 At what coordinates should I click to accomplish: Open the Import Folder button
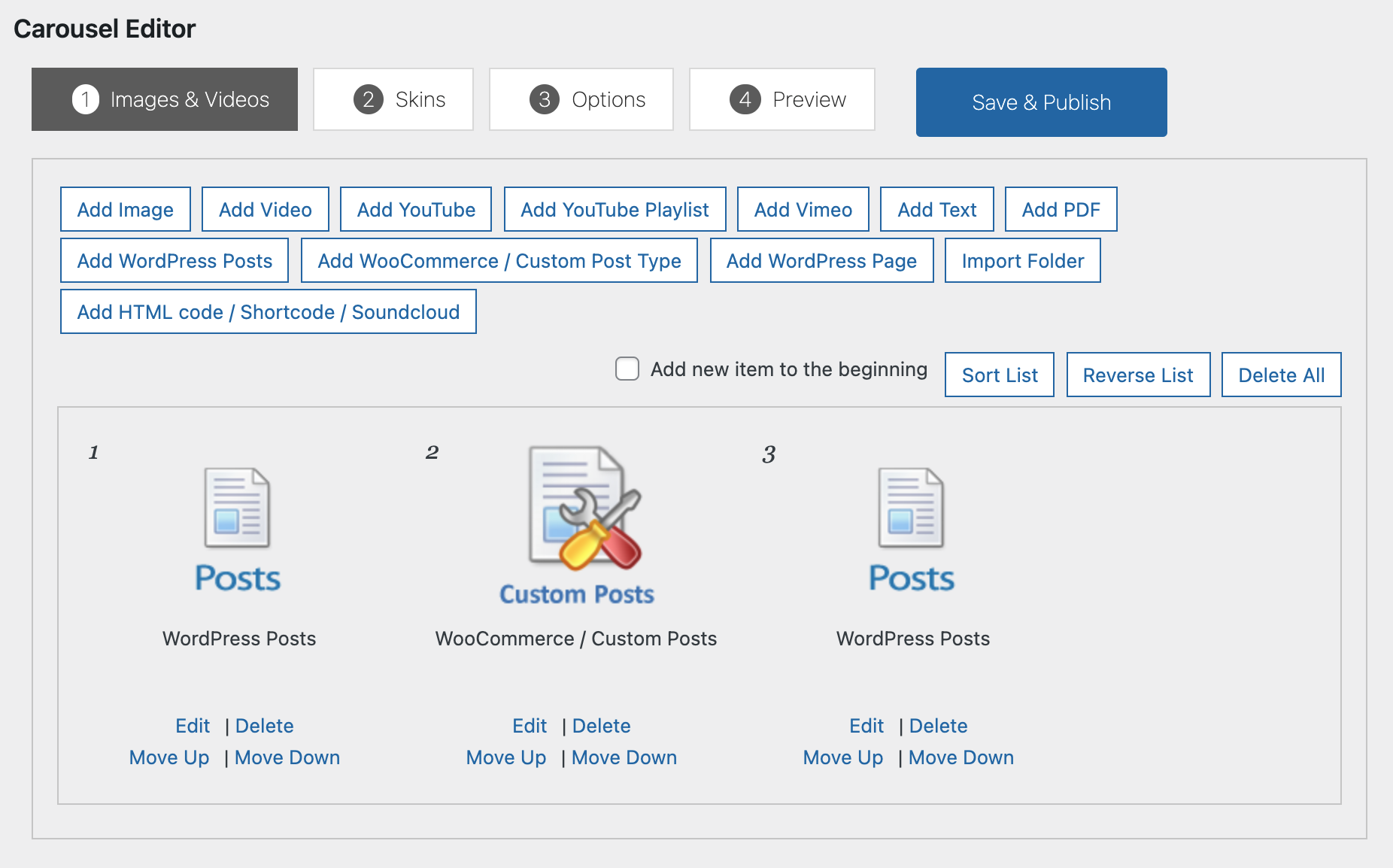pyautogui.click(x=1022, y=261)
